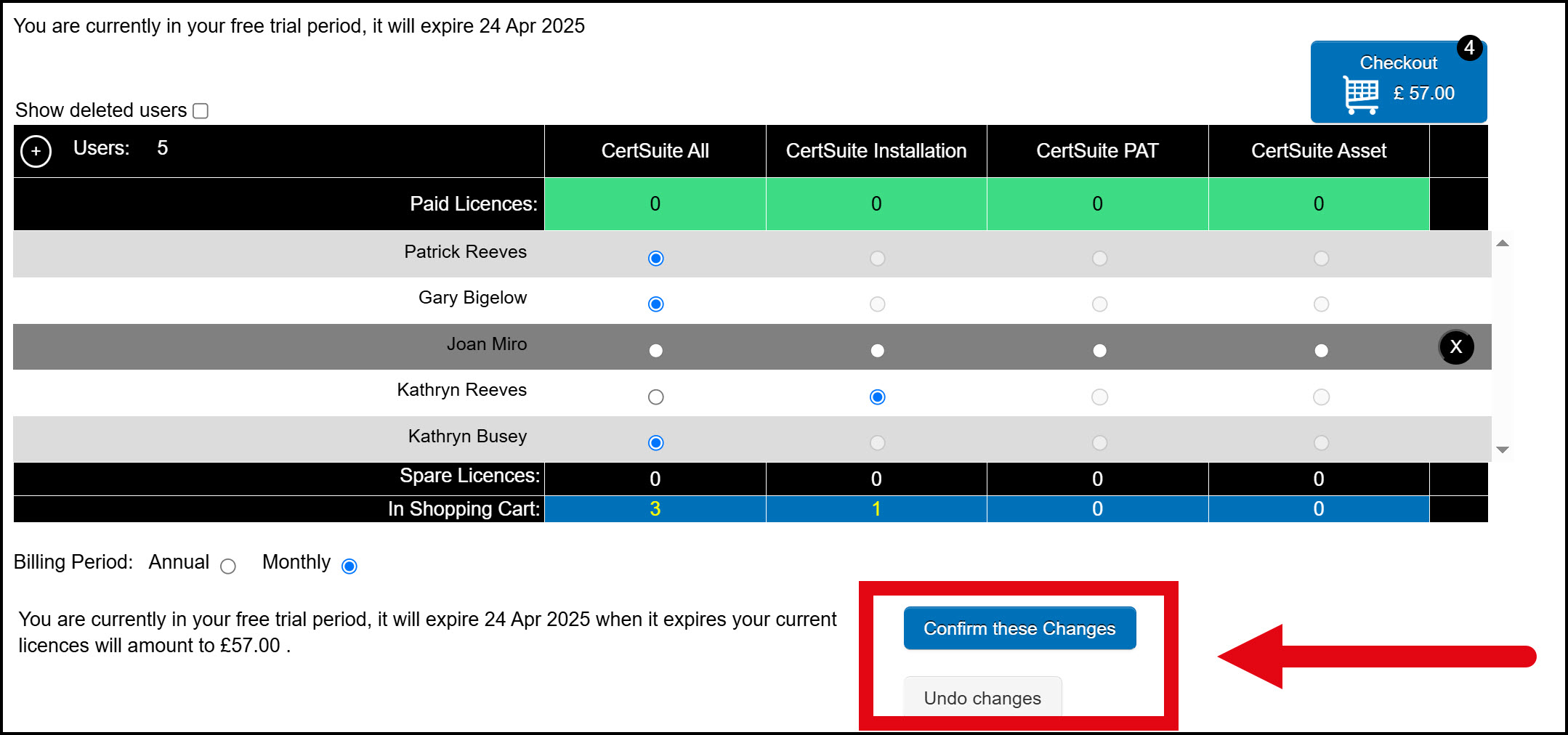Screen dimensions: 1568x735
Task: Click the CertSuite Asset column header
Action: point(1319,151)
